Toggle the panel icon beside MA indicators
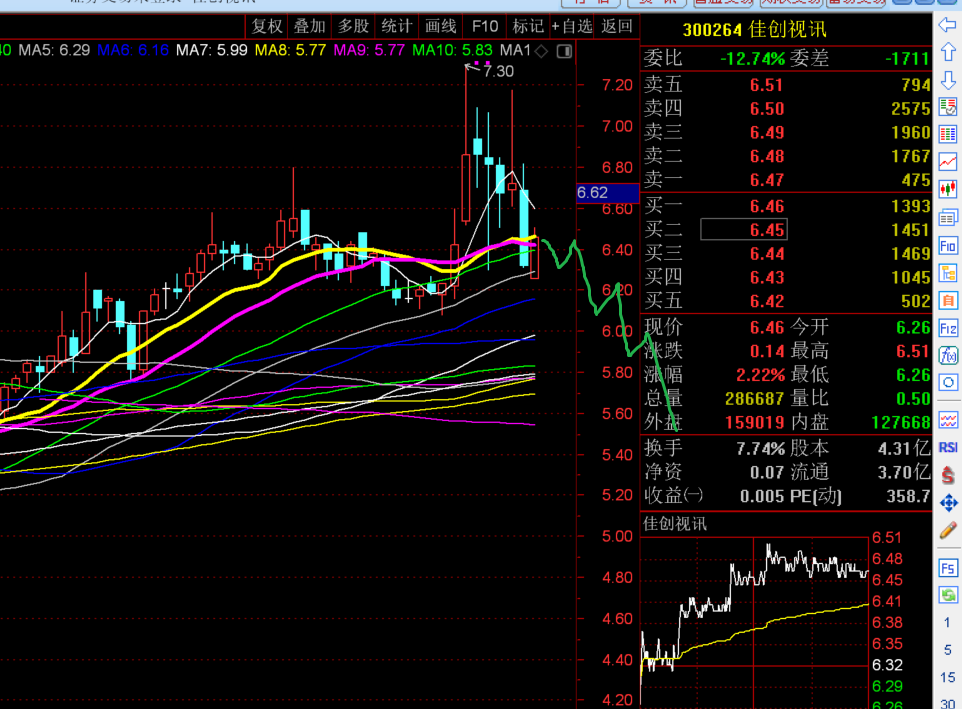This screenshot has height=709, width=962. pos(564,51)
